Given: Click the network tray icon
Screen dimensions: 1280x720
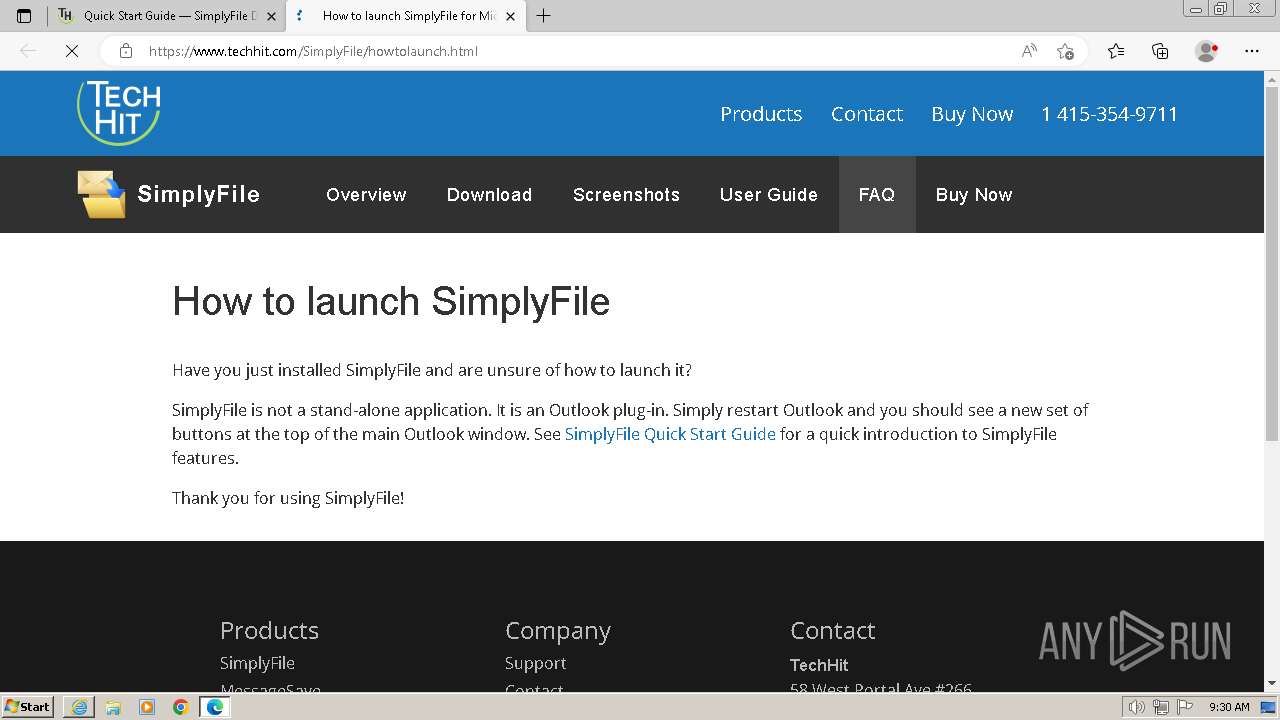Looking at the screenshot, I should (x=1161, y=707).
